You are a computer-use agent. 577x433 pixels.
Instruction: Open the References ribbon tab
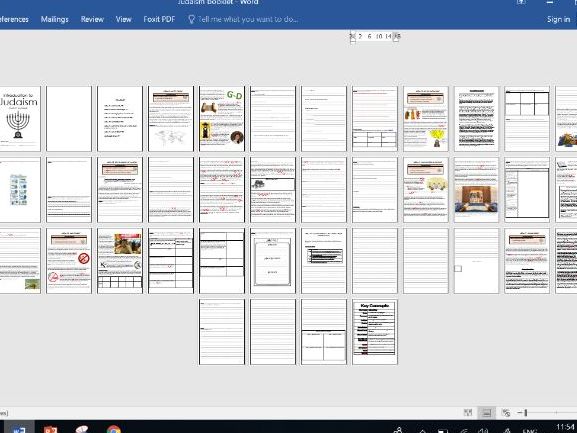(x=14, y=19)
